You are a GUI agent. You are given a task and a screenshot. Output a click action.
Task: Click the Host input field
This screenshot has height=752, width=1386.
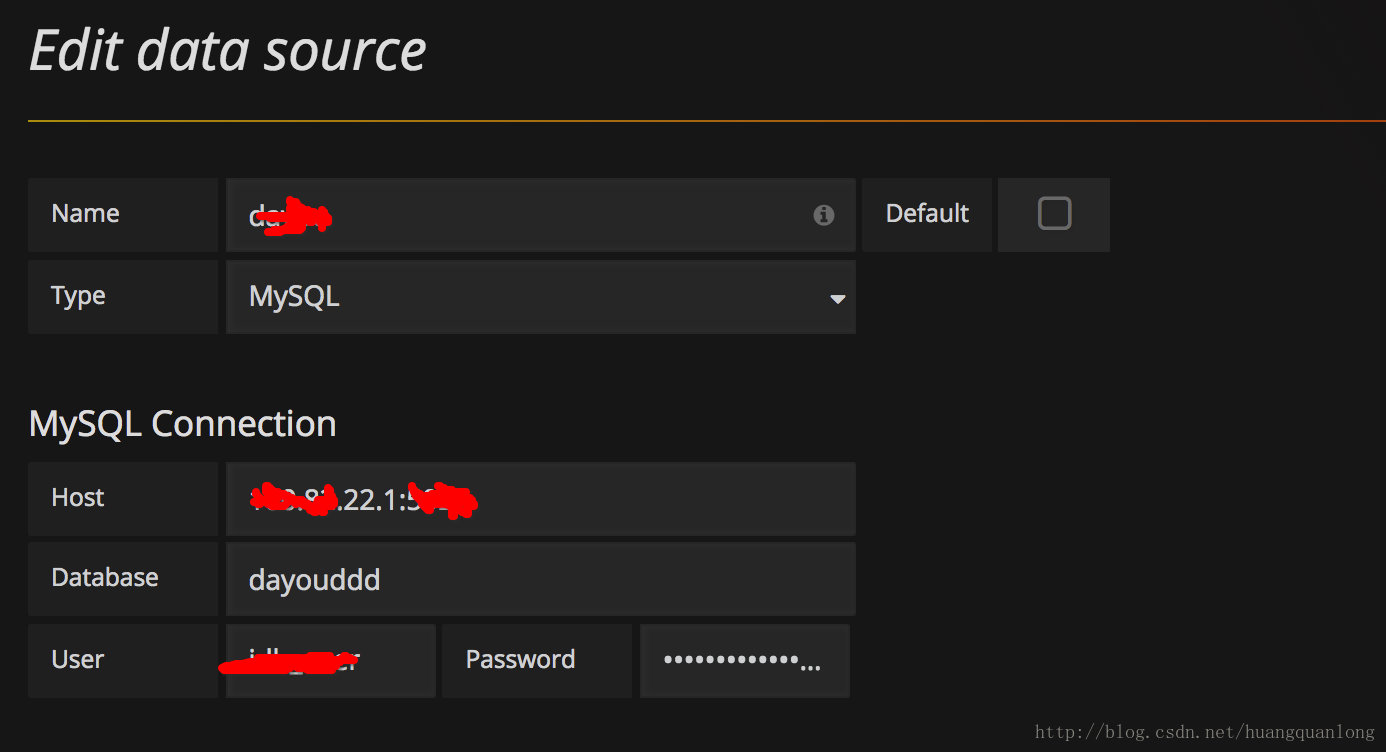(x=541, y=499)
